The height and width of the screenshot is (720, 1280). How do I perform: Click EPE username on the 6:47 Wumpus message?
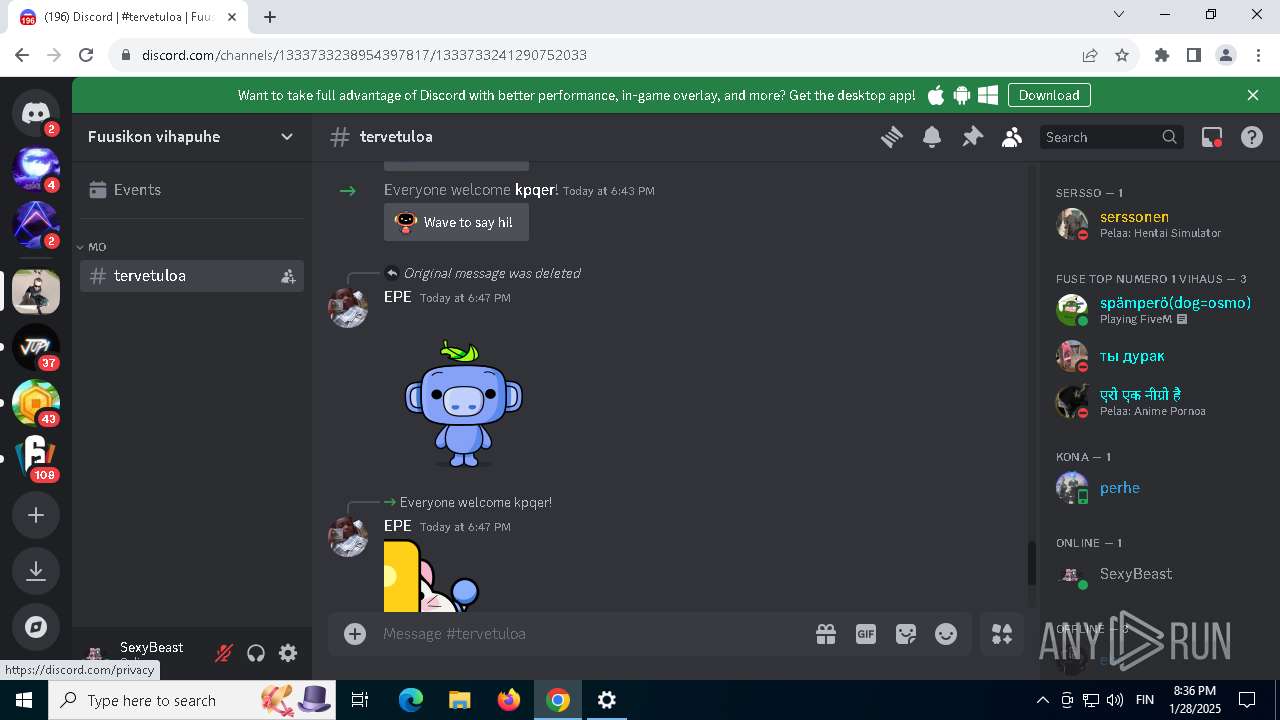click(x=398, y=297)
